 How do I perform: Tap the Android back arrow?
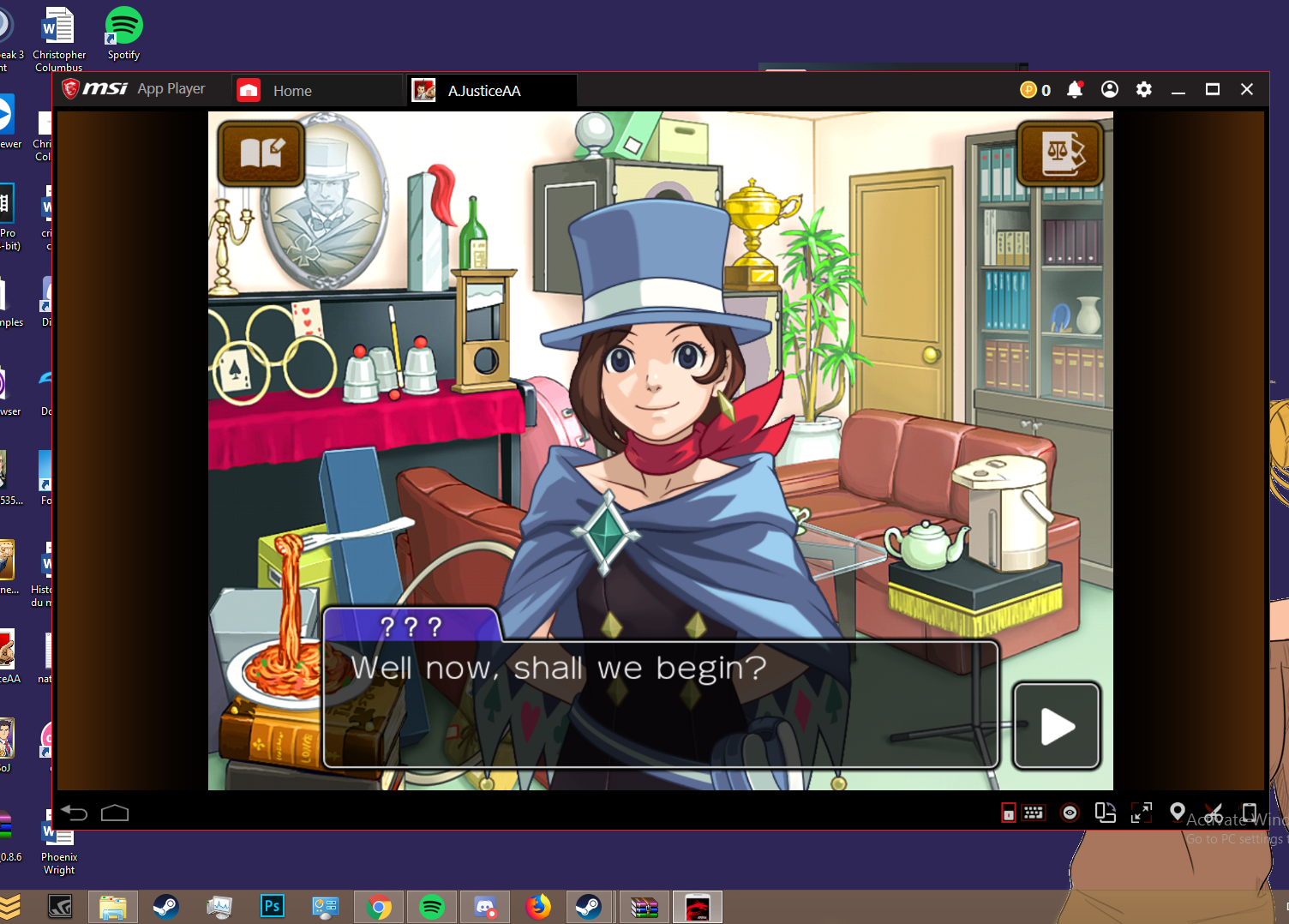click(75, 813)
